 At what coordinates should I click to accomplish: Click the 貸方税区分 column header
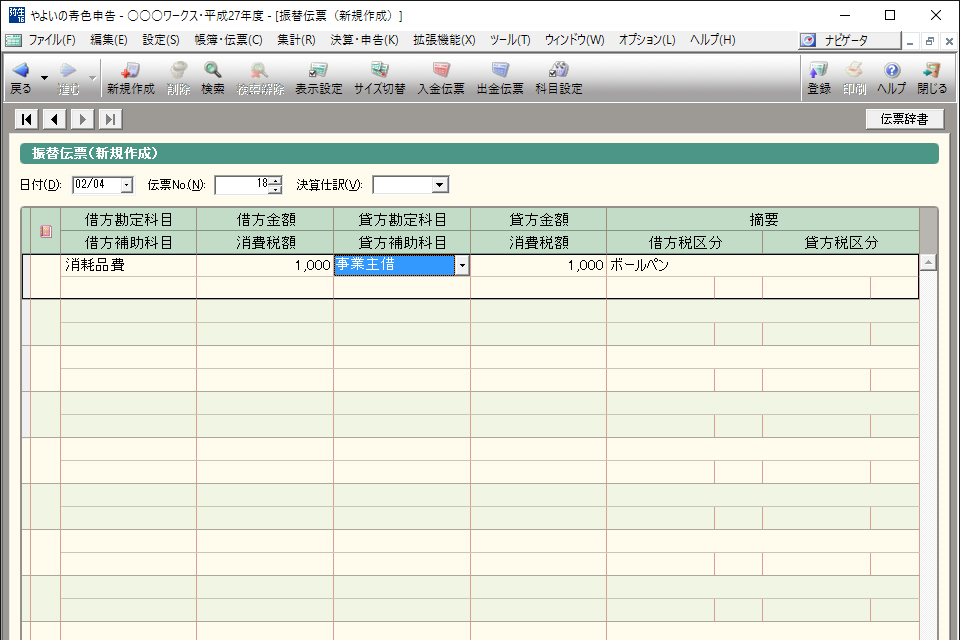(841, 243)
